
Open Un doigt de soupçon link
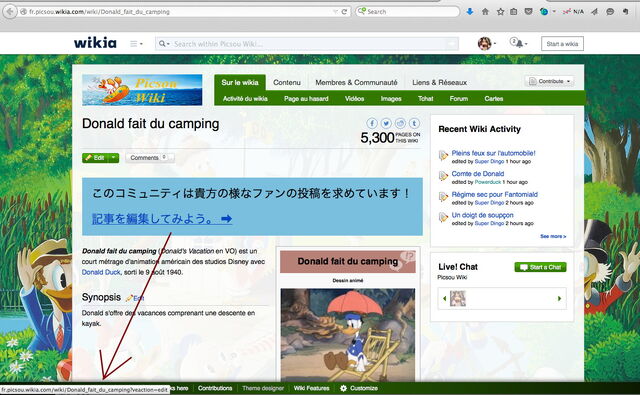pyautogui.click(x=482, y=215)
